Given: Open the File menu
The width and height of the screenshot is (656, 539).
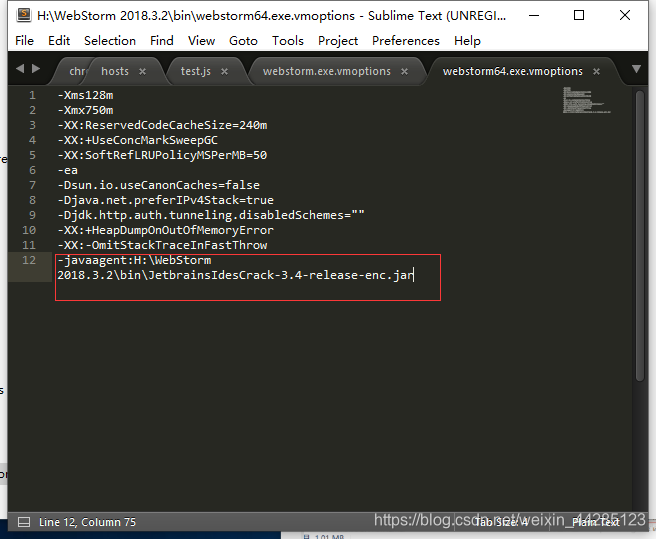Looking at the screenshot, I should click(24, 41).
